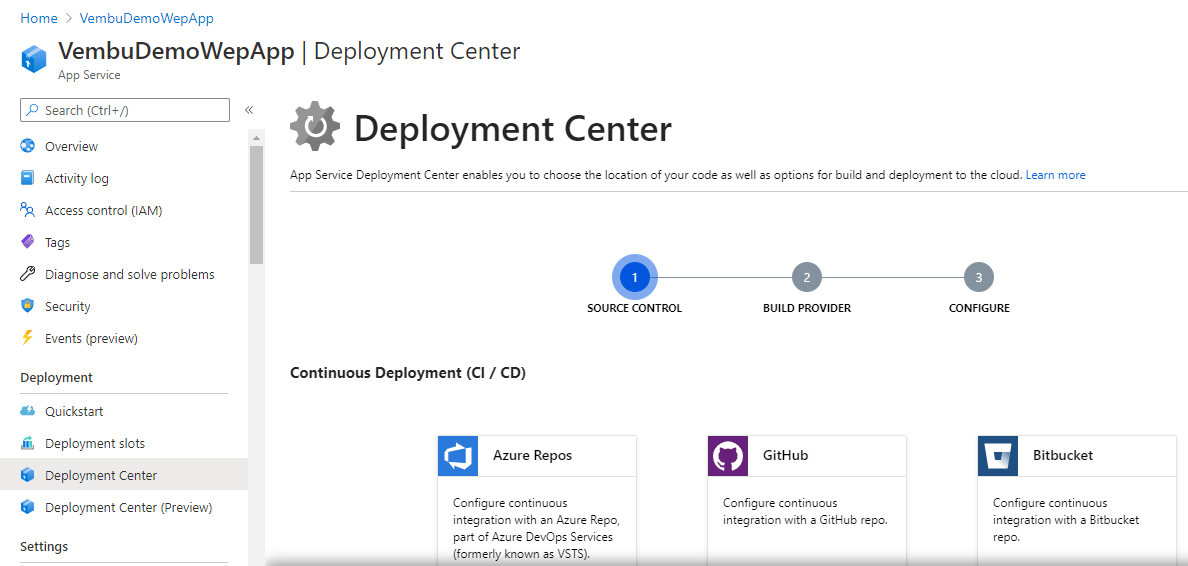Click the Bitbucket repo description text

[1066, 520]
